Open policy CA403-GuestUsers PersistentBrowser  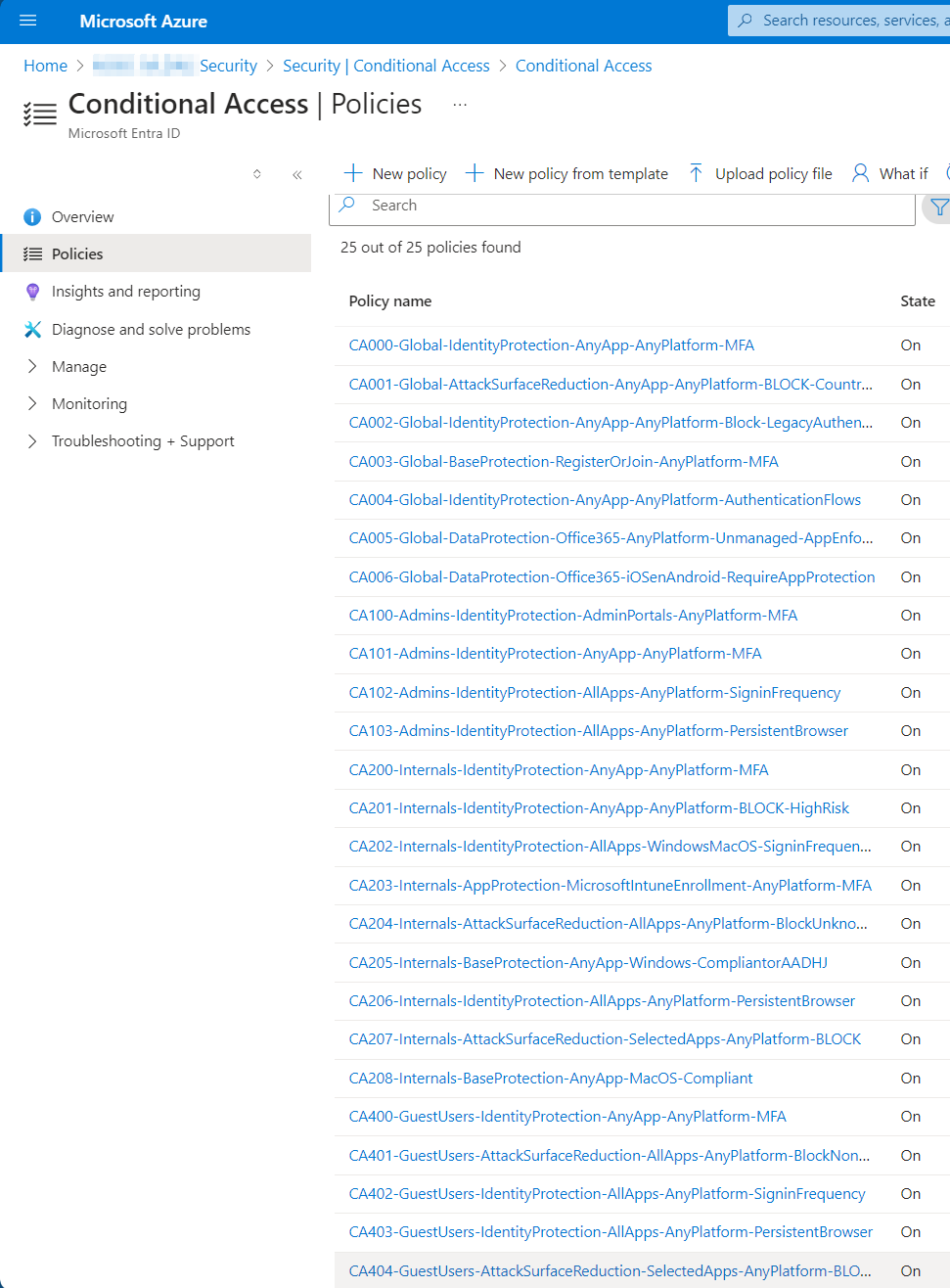611,1232
